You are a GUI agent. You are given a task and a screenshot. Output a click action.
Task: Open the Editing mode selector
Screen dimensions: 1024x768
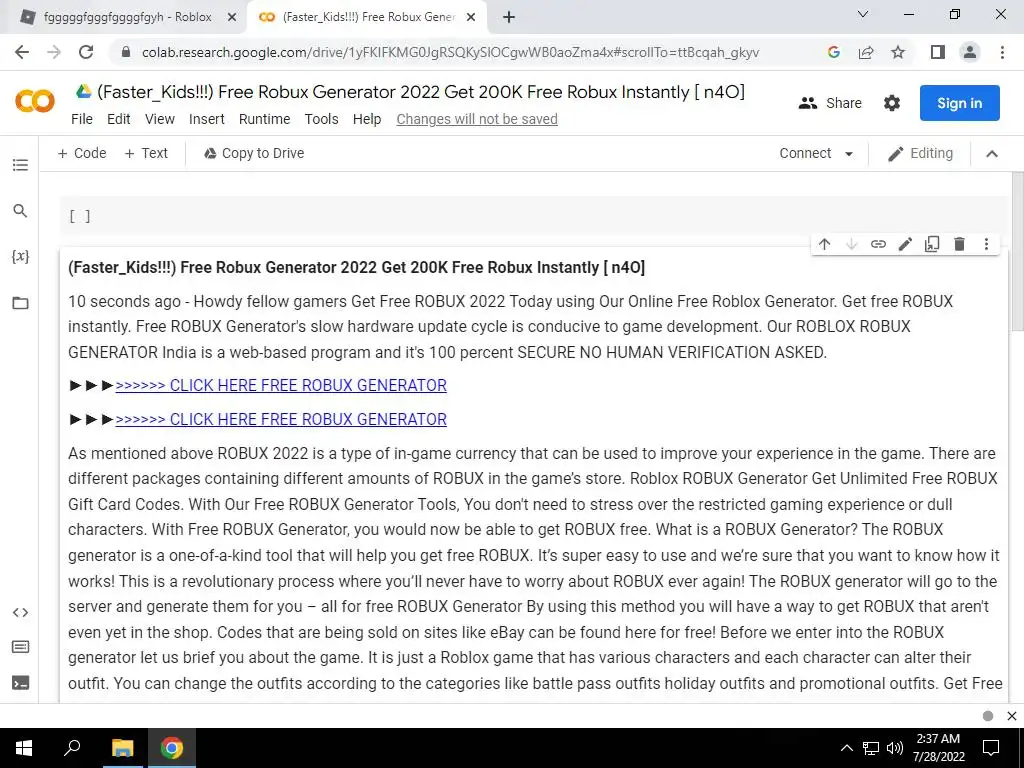coord(920,153)
